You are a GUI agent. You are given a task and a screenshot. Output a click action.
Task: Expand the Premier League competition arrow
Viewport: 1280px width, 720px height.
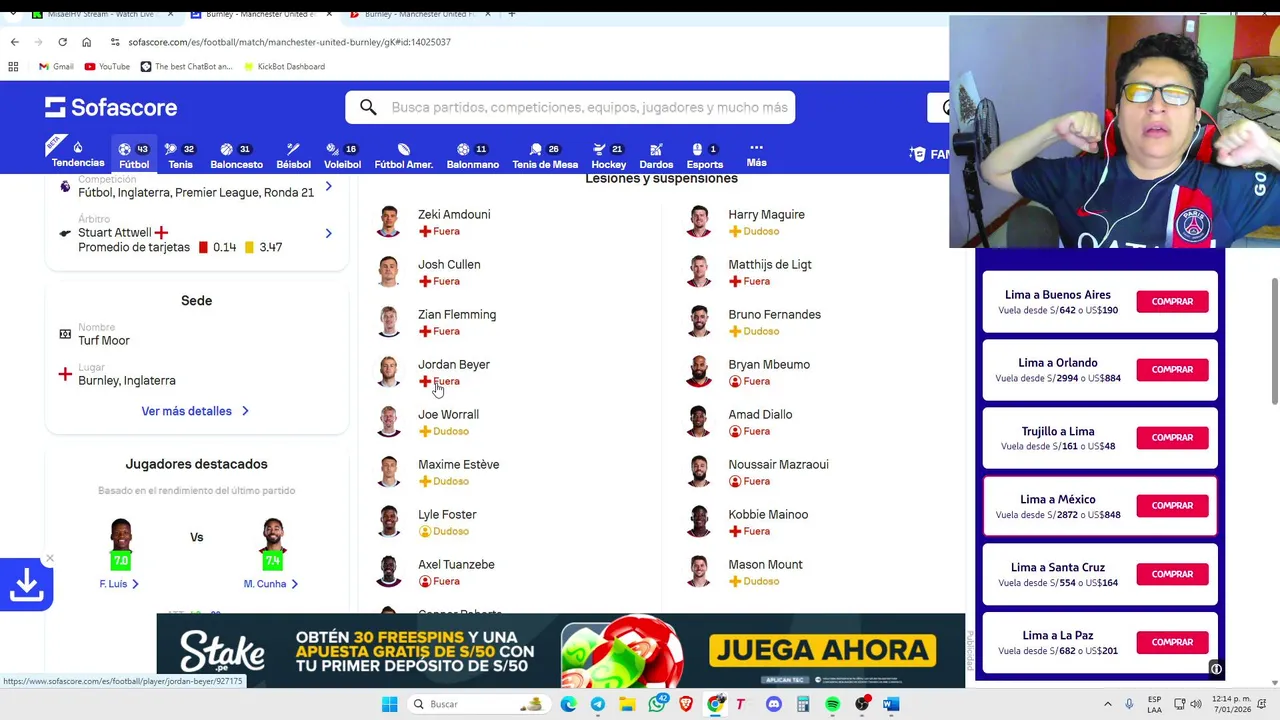328,186
